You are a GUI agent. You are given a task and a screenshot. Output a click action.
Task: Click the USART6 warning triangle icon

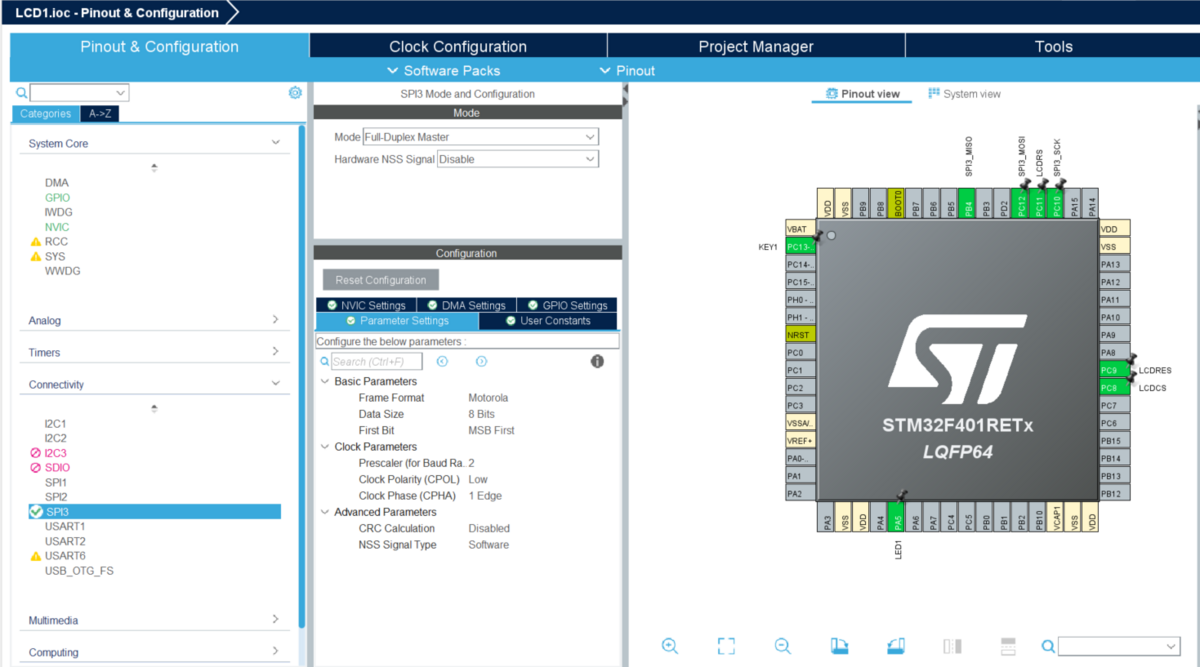pyautogui.click(x=36, y=556)
